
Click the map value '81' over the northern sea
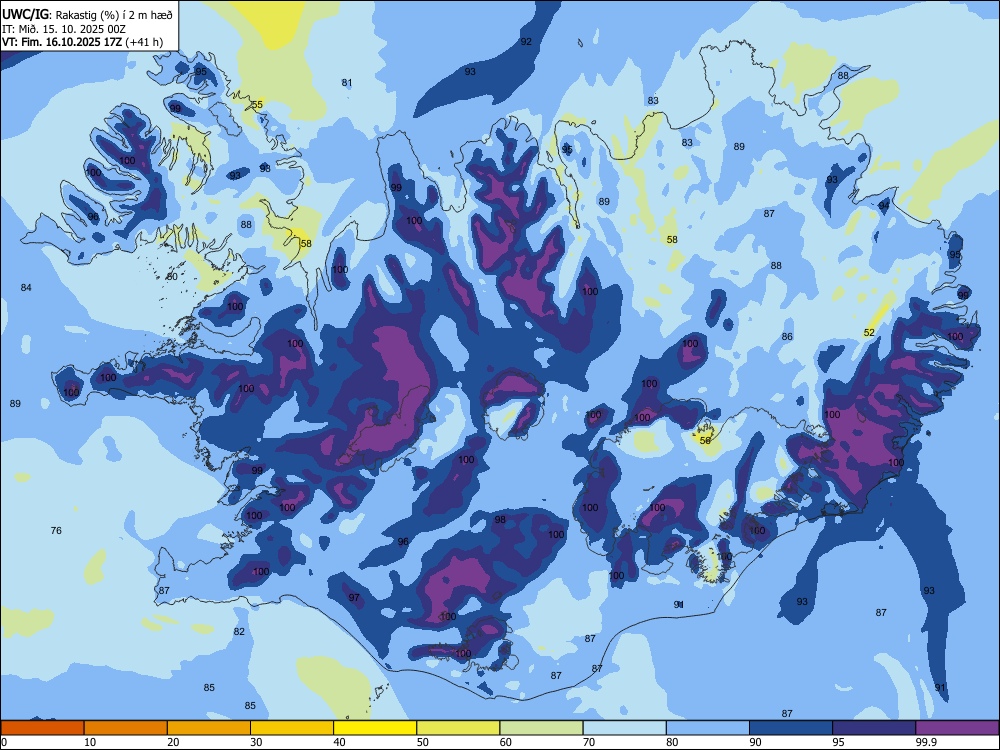[x=347, y=82]
